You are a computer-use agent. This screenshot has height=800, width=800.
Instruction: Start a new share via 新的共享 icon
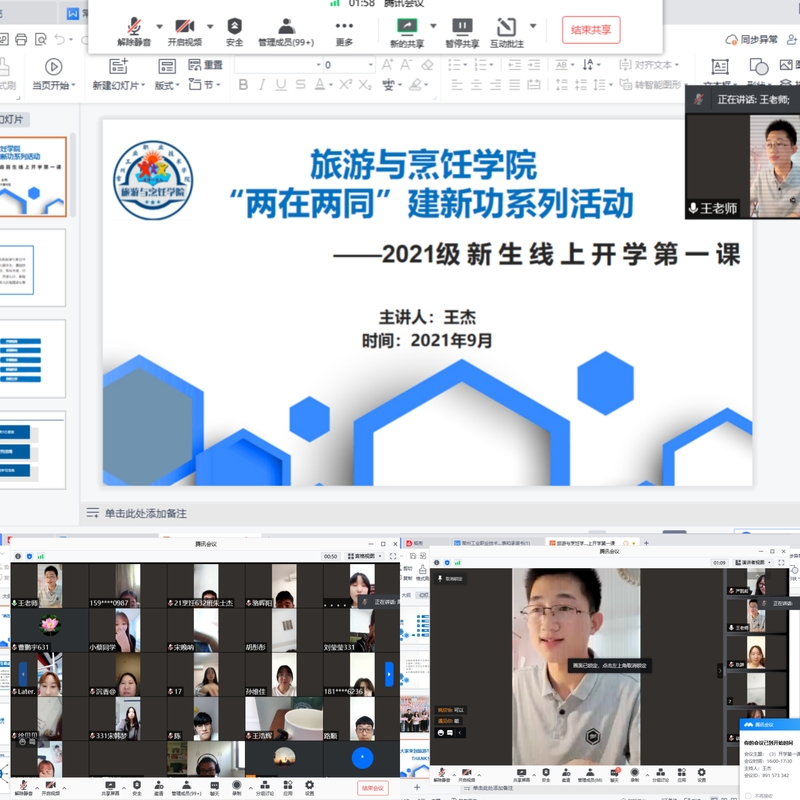406,30
